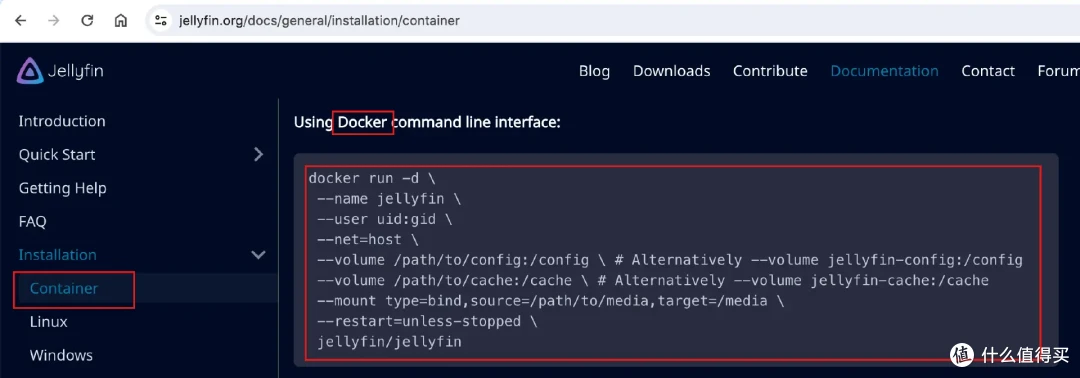Click the '--volume /path/to/config:/config' code line
The image size is (1080, 378).
669,260
